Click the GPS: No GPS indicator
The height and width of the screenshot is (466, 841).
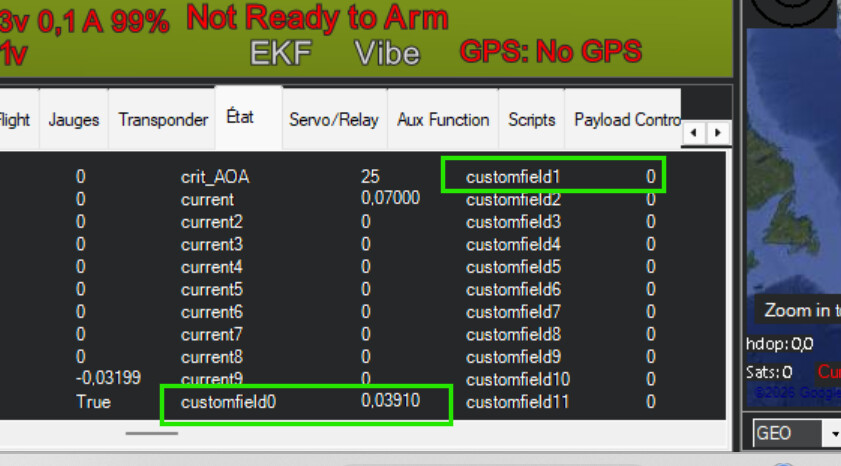point(551,52)
